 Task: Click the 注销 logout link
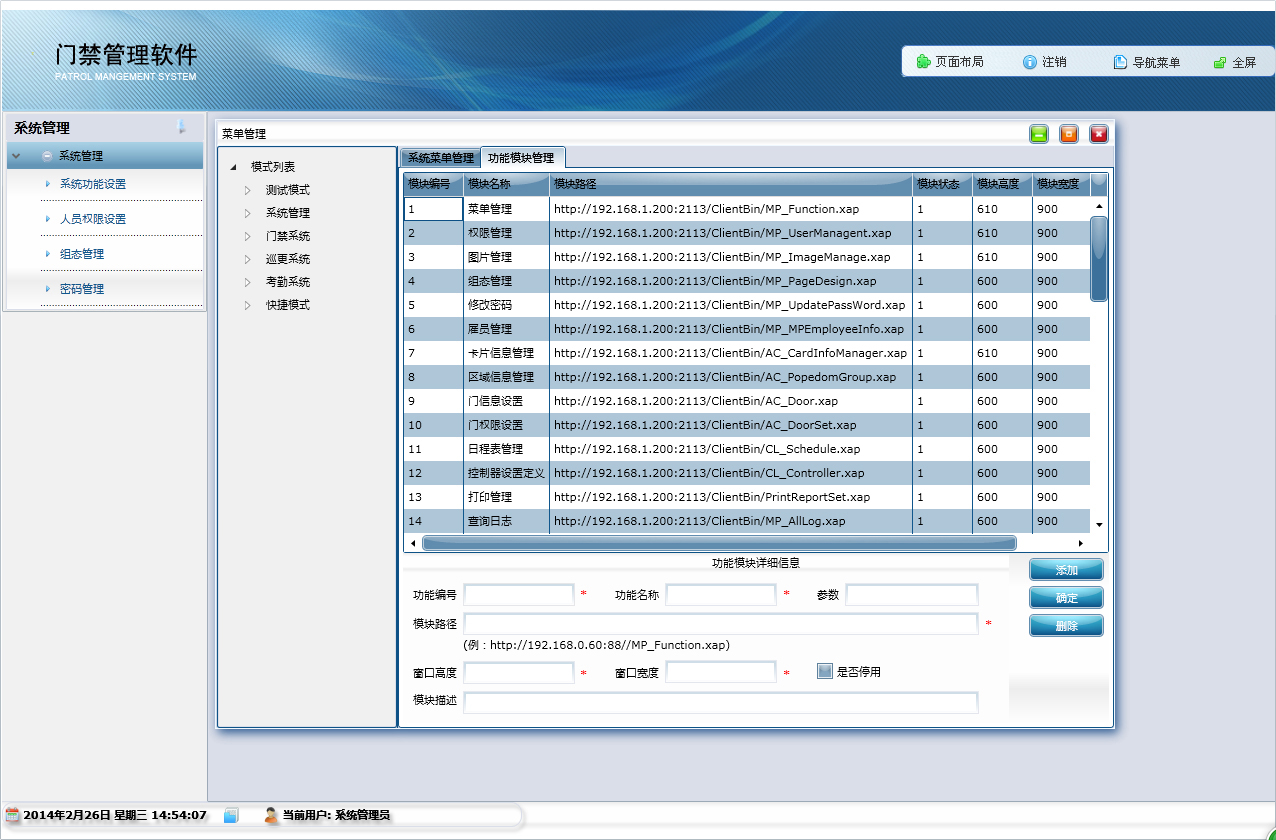pyautogui.click(x=1054, y=62)
